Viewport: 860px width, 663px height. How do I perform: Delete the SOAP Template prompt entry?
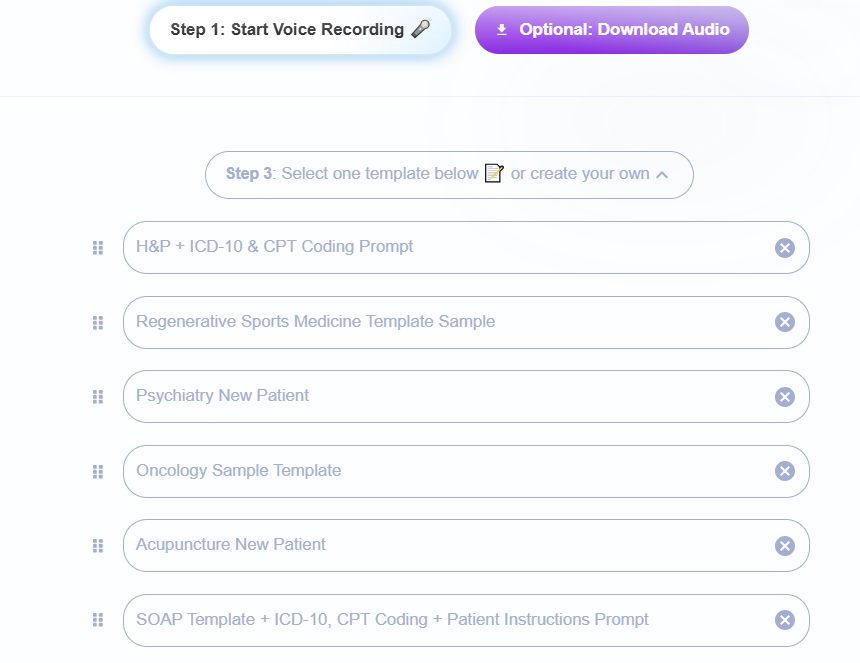click(x=785, y=620)
